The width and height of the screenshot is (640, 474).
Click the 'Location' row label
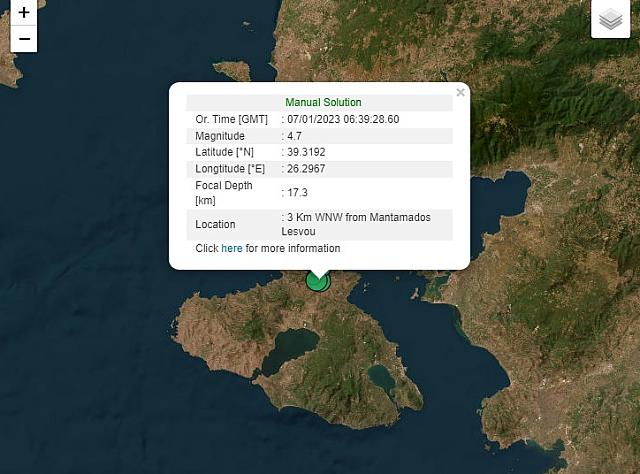215,224
